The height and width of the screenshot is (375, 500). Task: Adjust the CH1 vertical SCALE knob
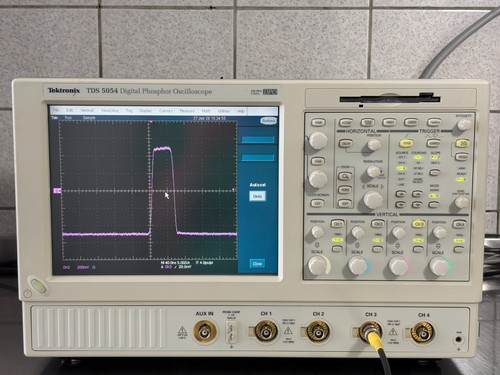tap(317, 266)
